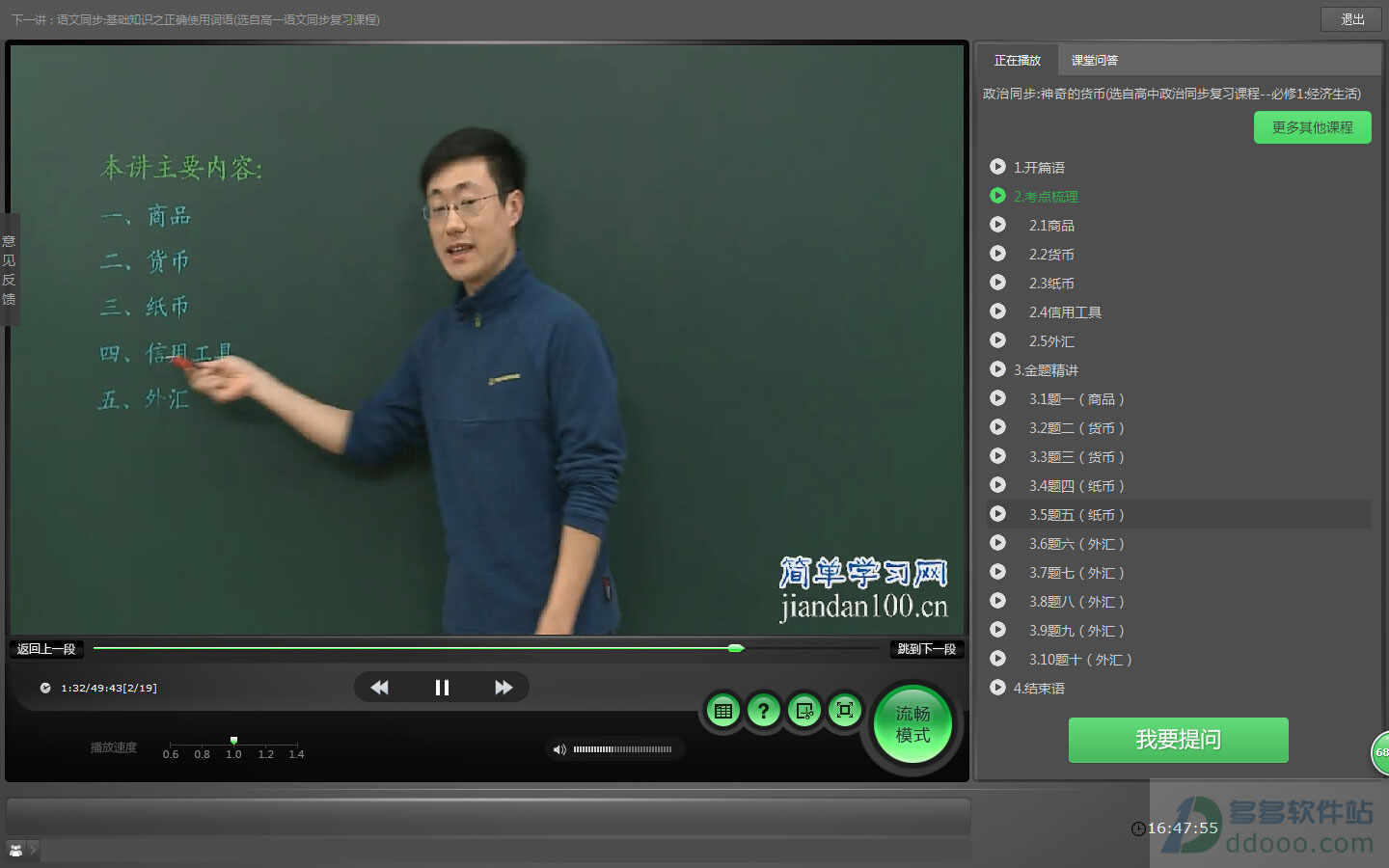Mute sound via speaker icon
The height and width of the screenshot is (868, 1389).
(x=558, y=749)
